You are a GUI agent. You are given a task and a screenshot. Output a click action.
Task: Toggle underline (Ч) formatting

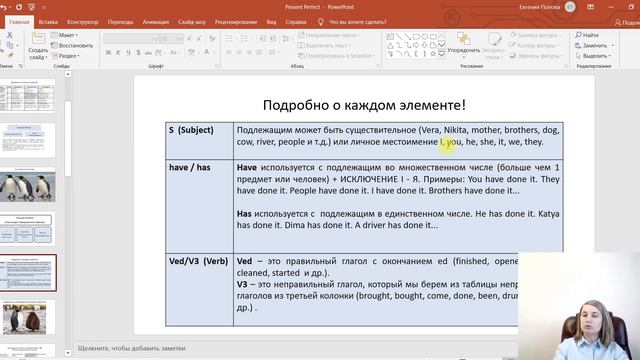[x=128, y=52]
